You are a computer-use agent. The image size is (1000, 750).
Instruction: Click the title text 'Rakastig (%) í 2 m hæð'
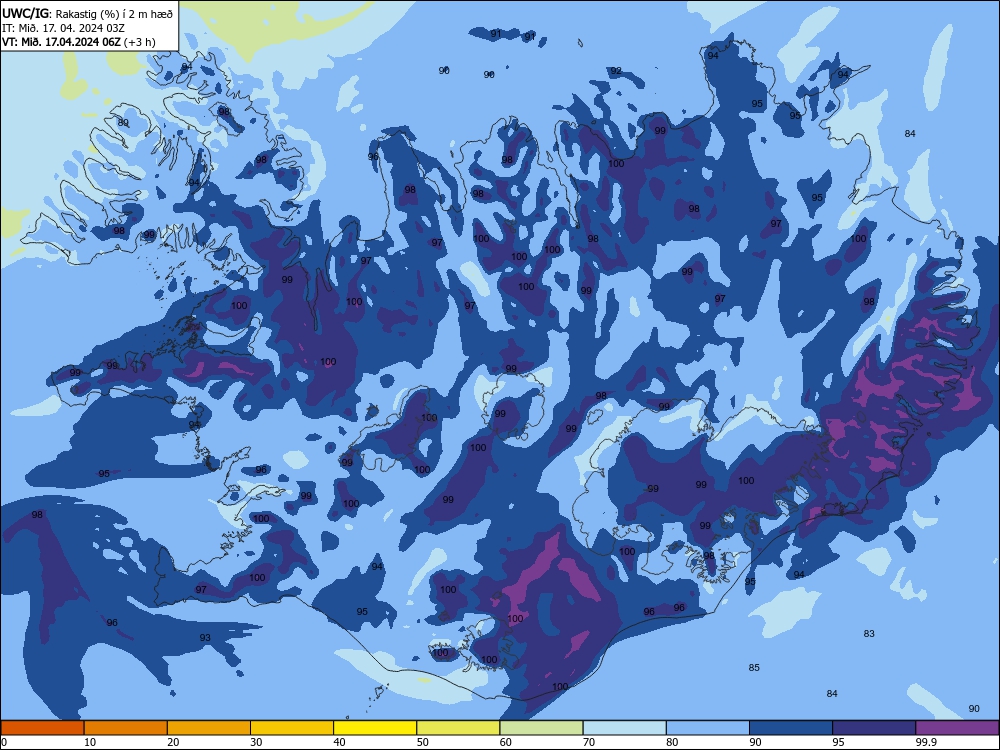[114, 14]
